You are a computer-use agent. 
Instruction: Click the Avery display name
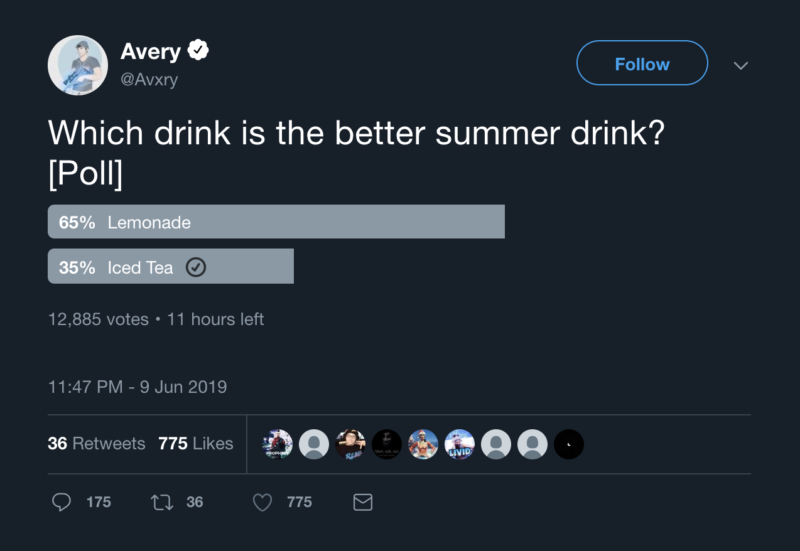(x=151, y=50)
